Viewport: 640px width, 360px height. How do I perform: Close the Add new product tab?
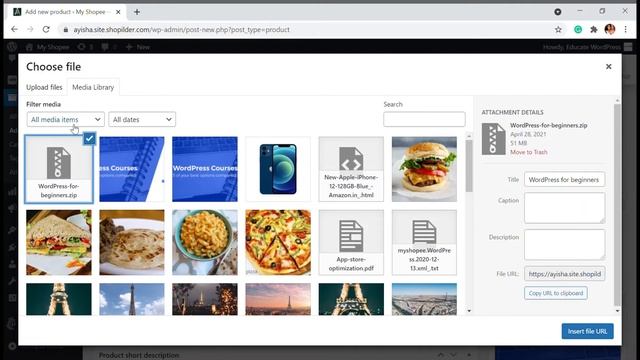(118, 12)
